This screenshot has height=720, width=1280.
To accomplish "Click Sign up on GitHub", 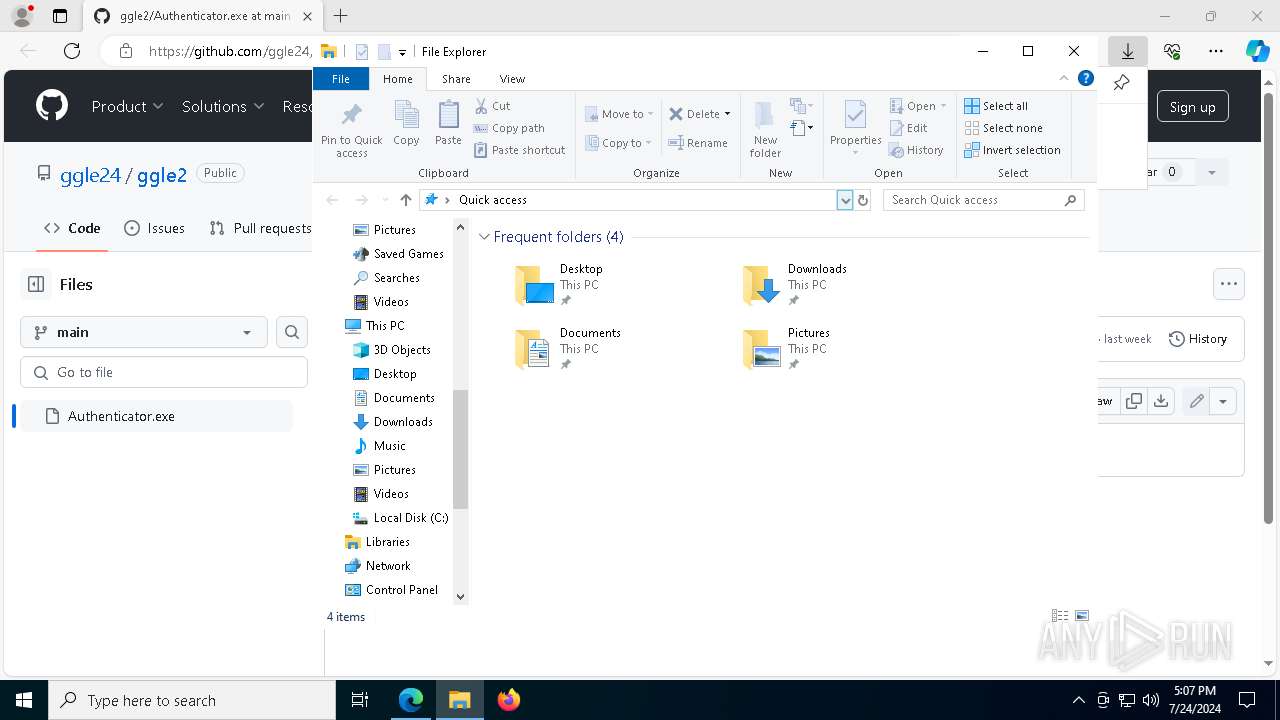I will pyautogui.click(x=1193, y=107).
